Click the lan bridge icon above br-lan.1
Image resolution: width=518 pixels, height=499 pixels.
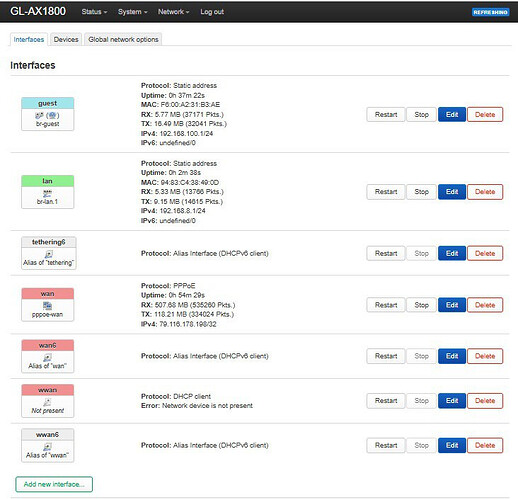(x=47, y=193)
